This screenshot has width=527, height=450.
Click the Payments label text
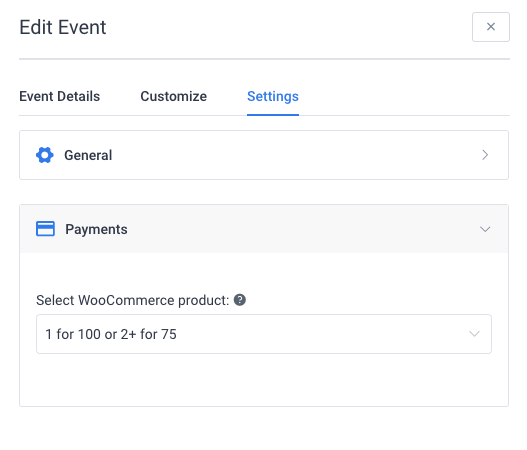pos(96,230)
